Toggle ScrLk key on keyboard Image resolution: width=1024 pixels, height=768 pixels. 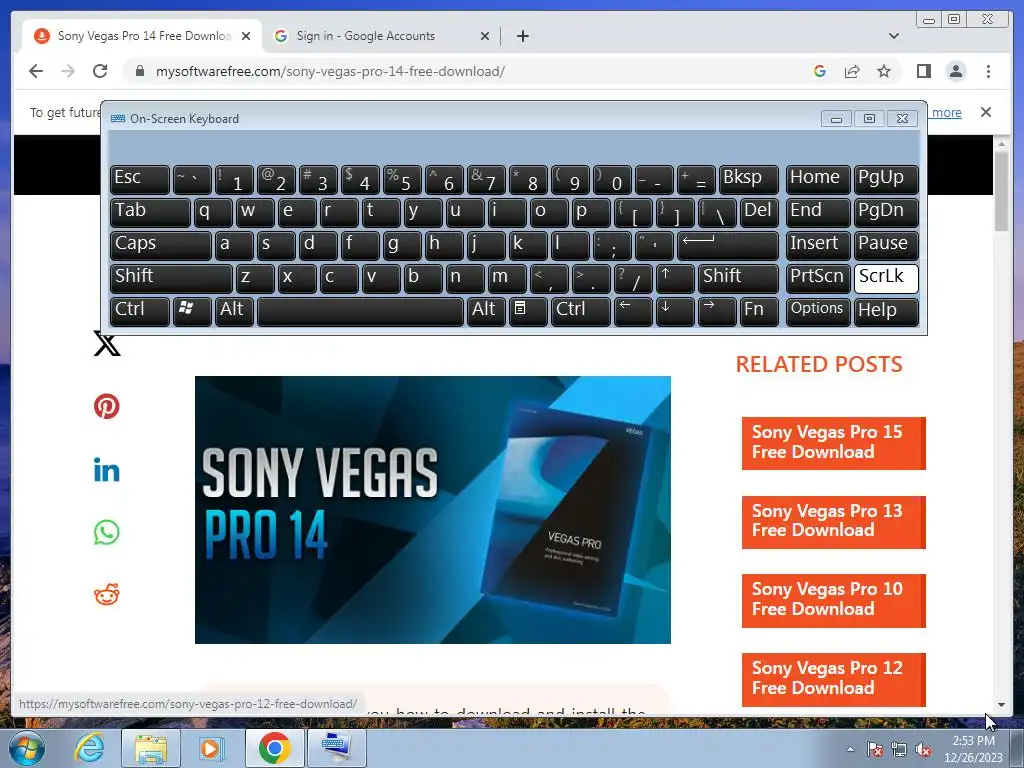point(886,278)
